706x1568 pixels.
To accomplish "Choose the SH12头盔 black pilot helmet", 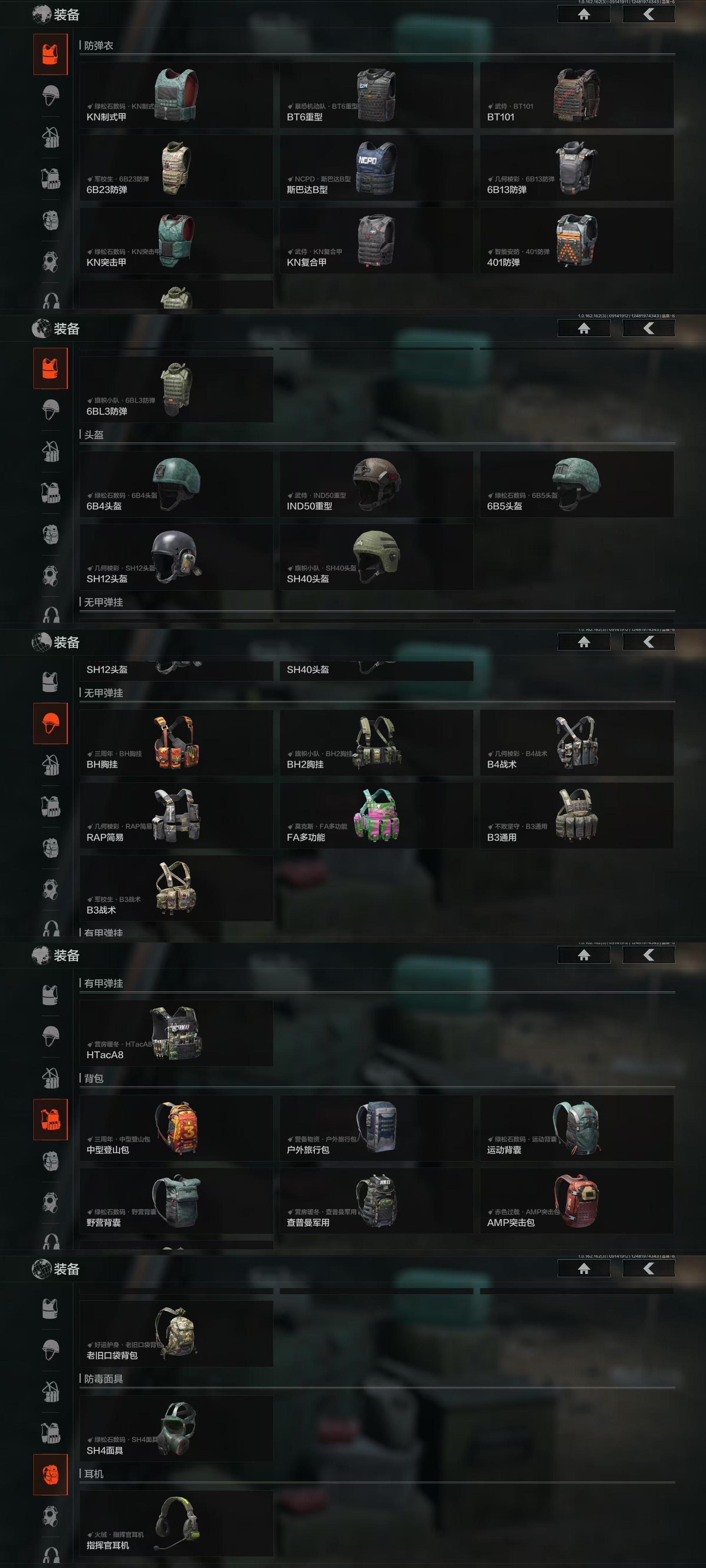I will click(176, 557).
